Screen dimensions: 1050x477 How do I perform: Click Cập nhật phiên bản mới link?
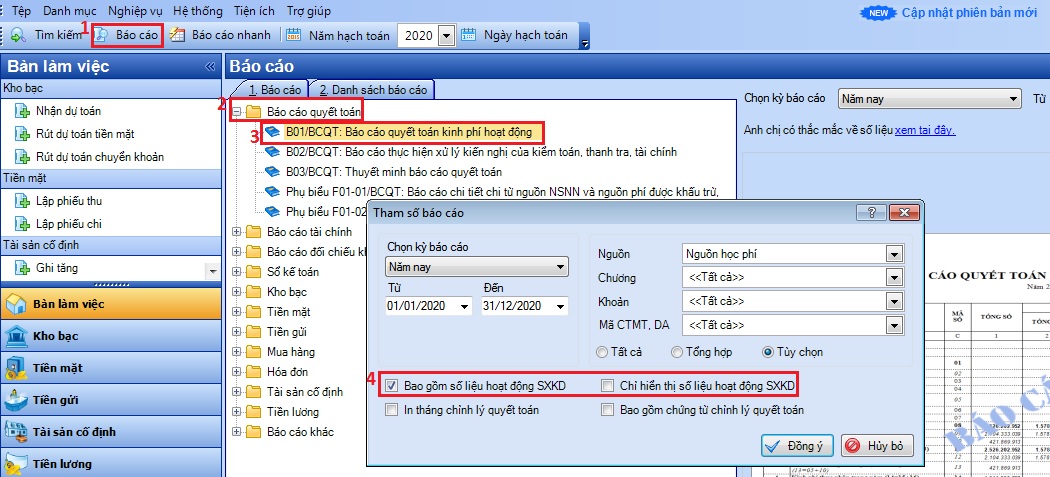969,12
